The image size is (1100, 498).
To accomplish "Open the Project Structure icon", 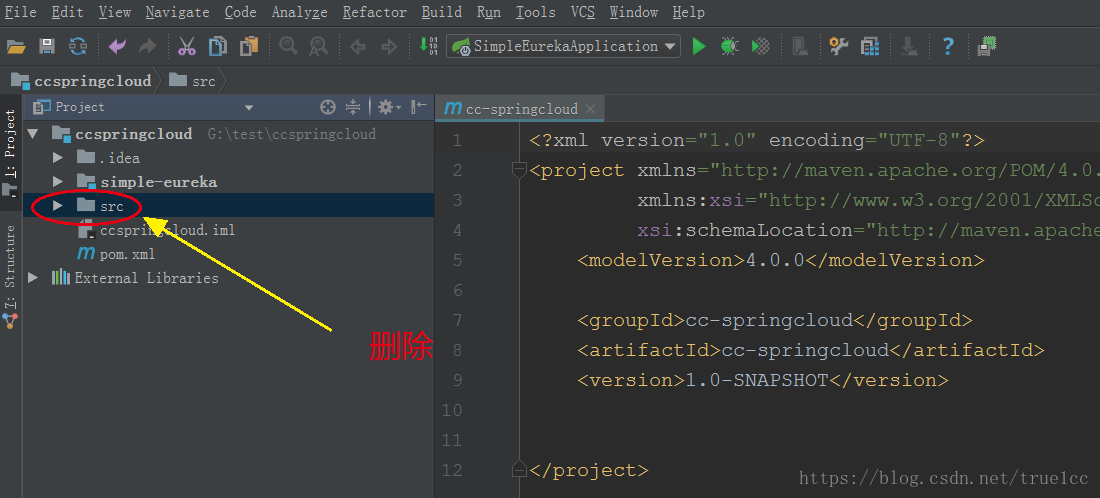I will pyautogui.click(x=870, y=47).
